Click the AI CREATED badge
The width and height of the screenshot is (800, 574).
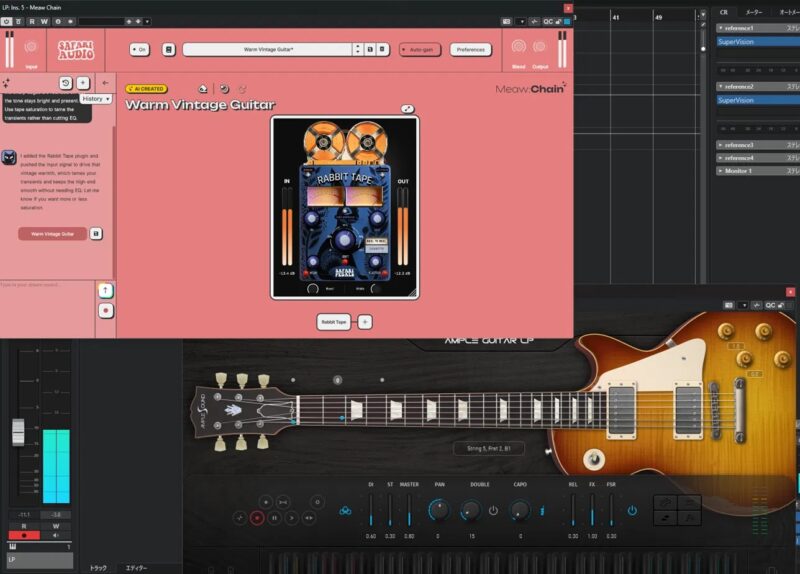146,89
